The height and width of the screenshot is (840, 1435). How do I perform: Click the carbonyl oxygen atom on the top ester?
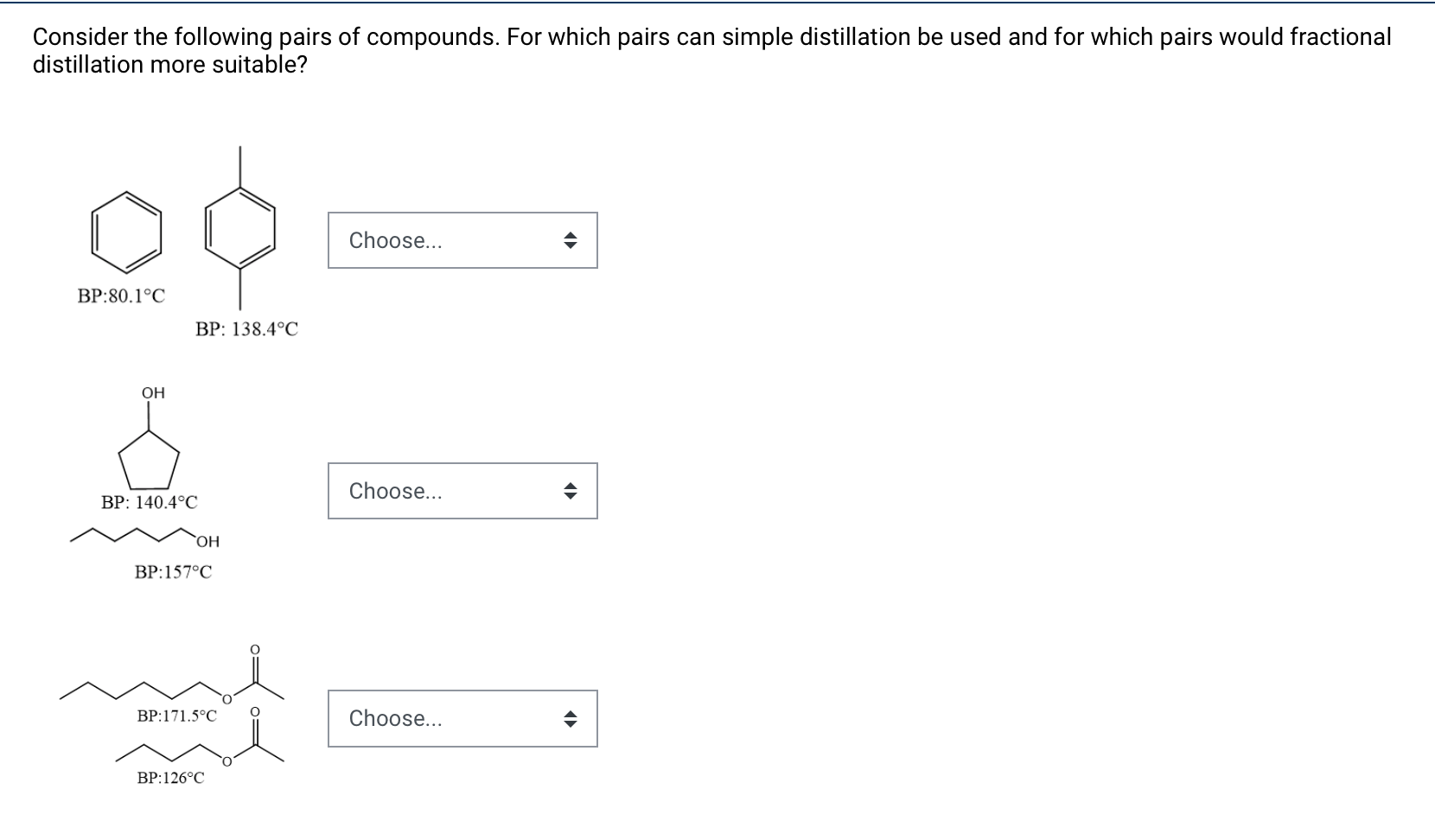pos(253,647)
